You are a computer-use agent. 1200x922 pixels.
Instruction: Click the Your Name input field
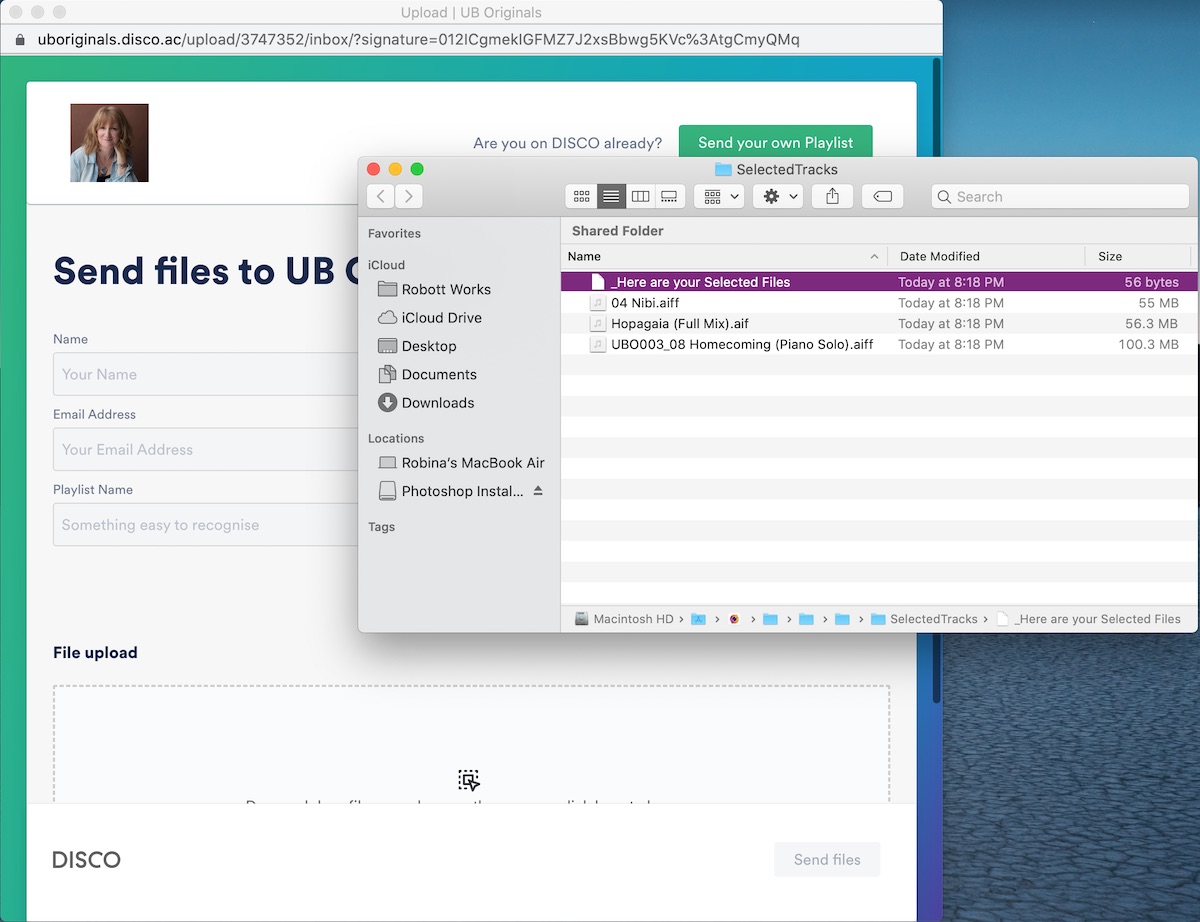[x=206, y=374]
